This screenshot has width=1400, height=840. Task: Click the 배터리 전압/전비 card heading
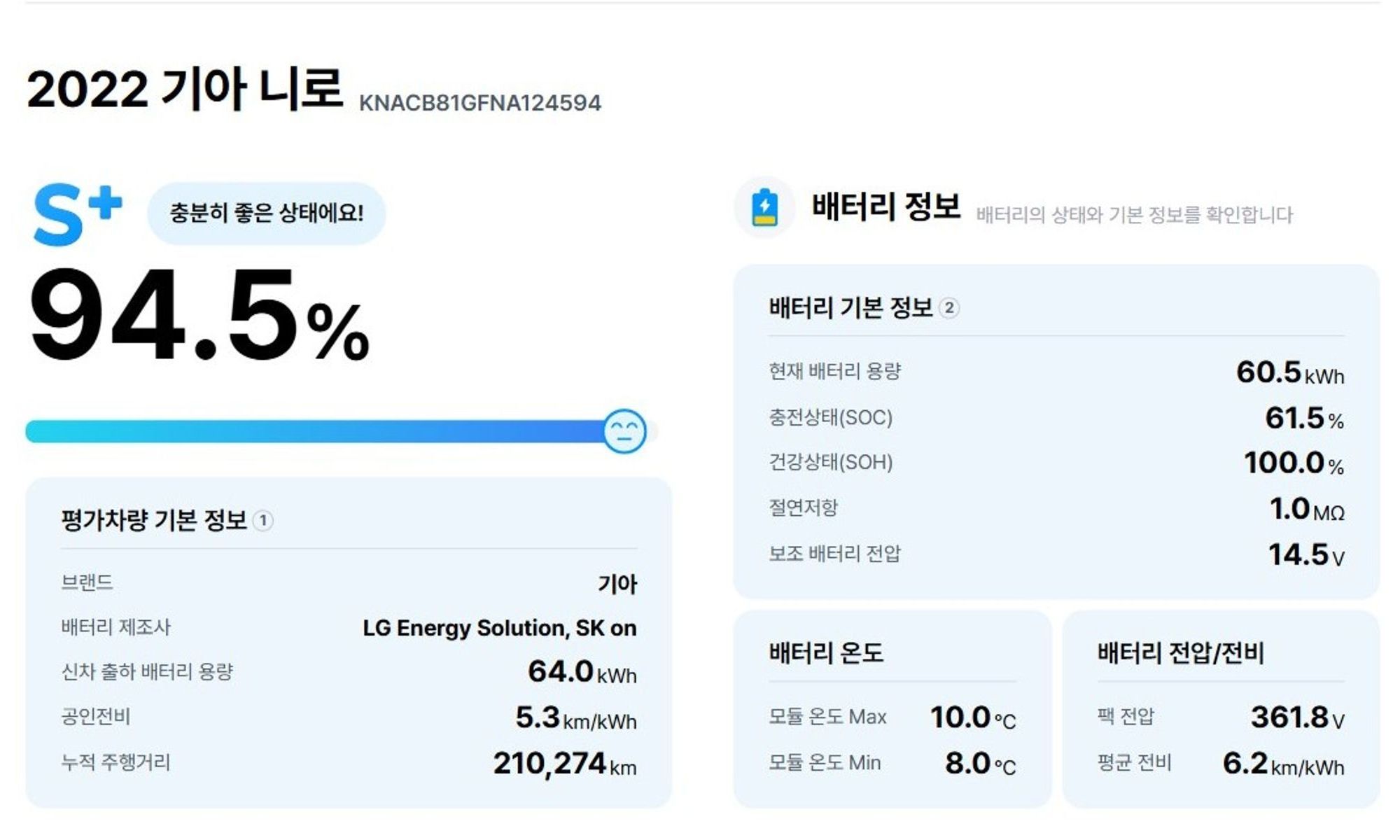coord(1180,653)
